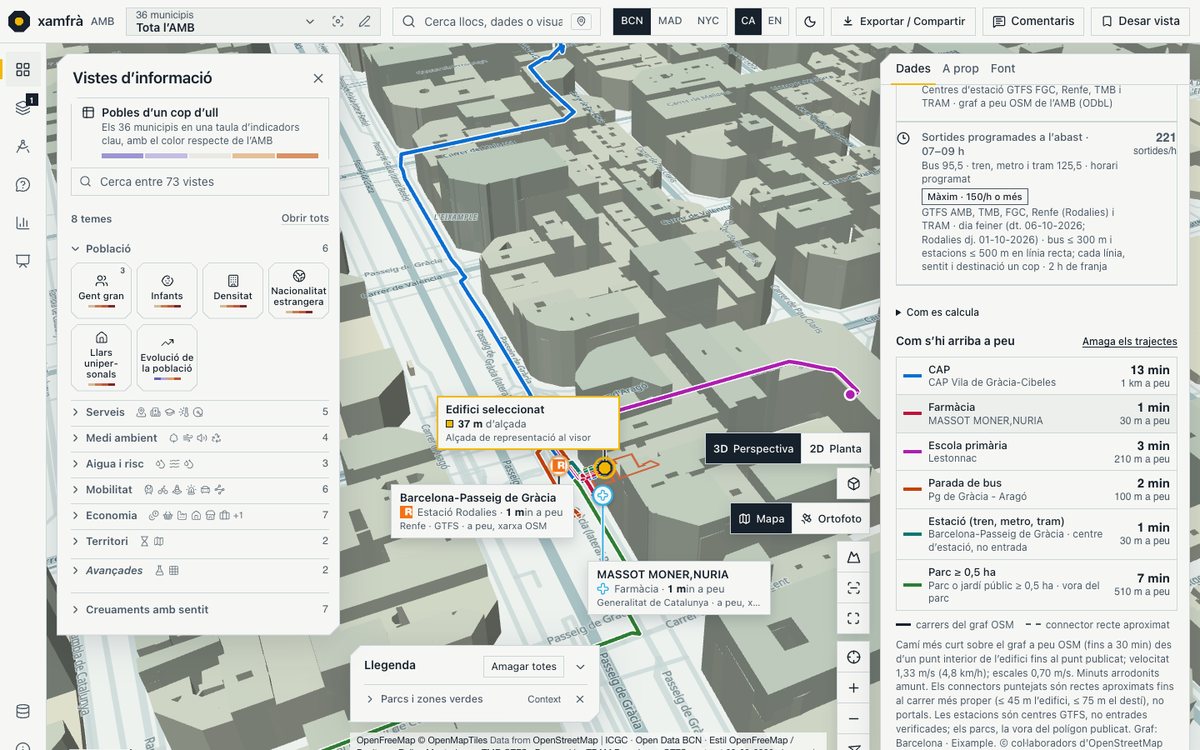Click the fullscreen map control icon
This screenshot has width=1200, height=750.
tap(853, 619)
